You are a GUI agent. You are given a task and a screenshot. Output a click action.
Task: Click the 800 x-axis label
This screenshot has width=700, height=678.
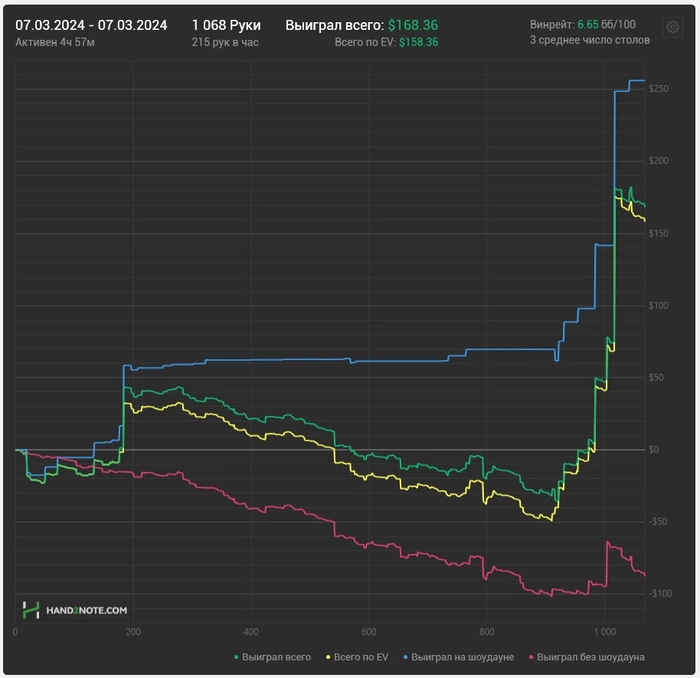click(x=487, y=632)
